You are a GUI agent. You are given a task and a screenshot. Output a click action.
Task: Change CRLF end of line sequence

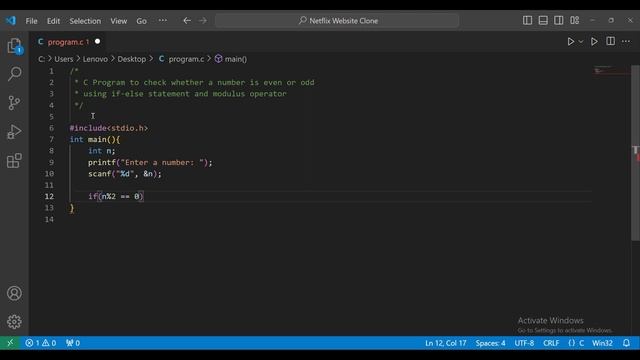(551, 343)
